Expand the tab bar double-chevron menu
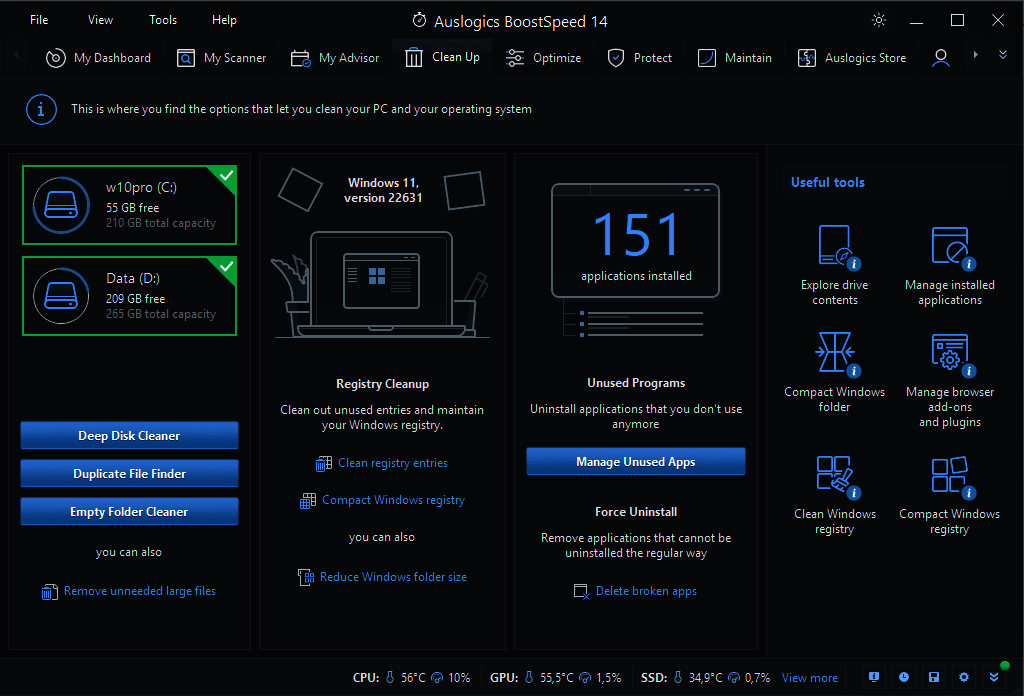Screen dimensions: 1024x696 coord(1003,56)
